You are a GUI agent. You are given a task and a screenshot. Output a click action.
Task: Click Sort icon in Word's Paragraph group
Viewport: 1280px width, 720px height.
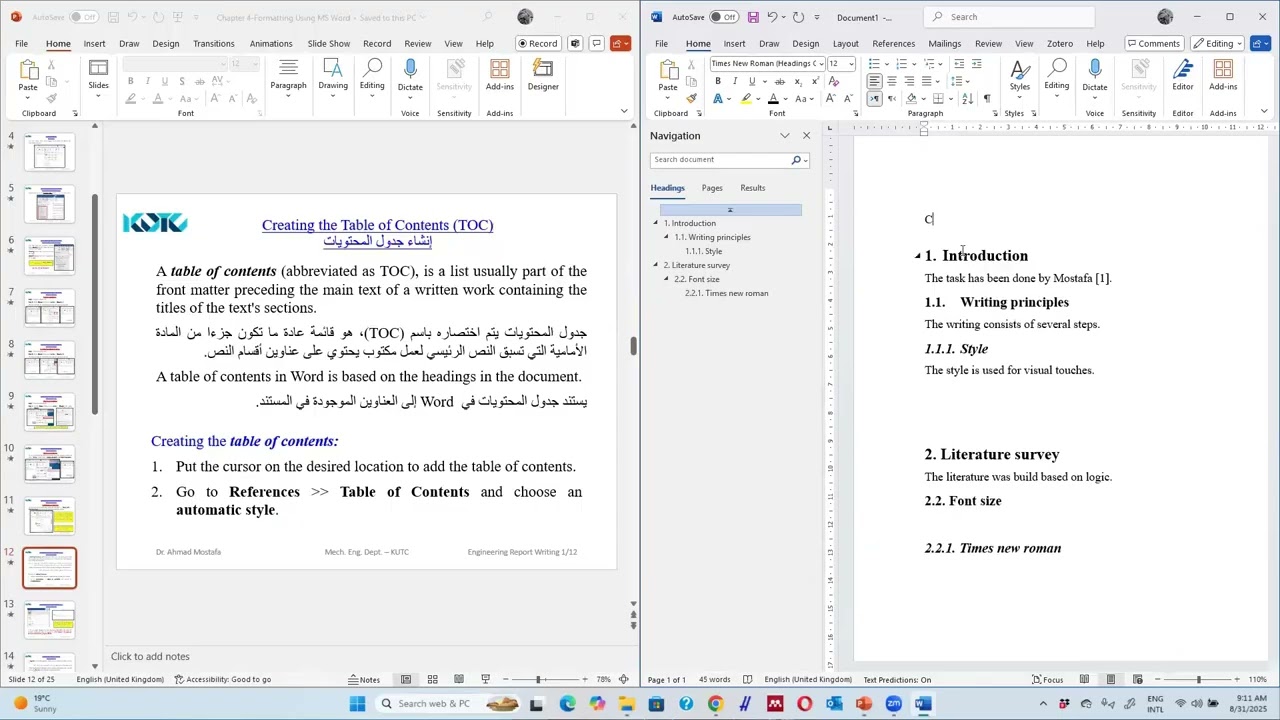[x=967, y=99]
